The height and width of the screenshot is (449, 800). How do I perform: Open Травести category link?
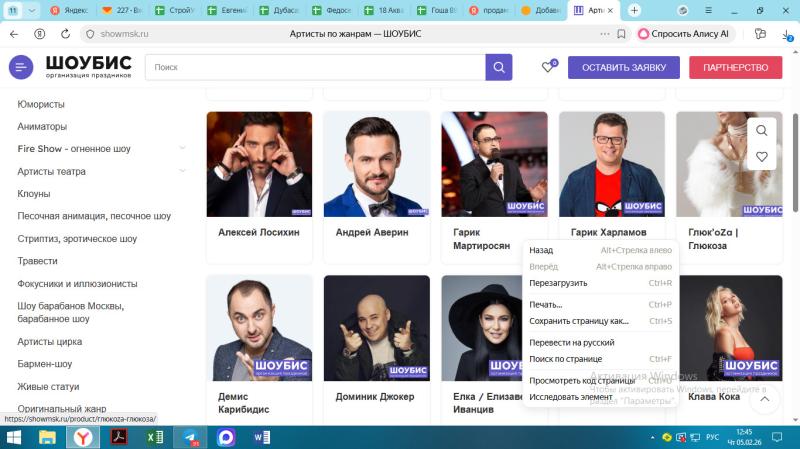(x=37, y=261)
